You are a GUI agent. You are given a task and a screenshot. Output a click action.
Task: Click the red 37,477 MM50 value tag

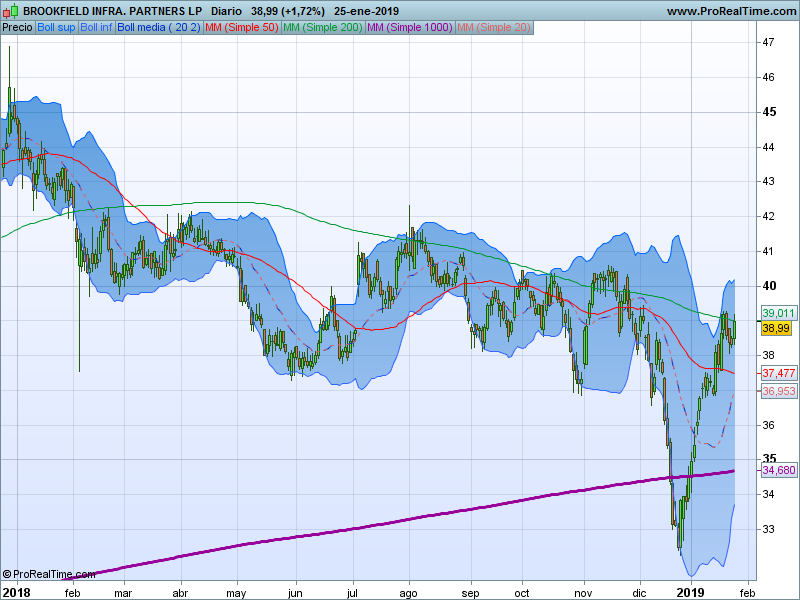tap(779, 373)
